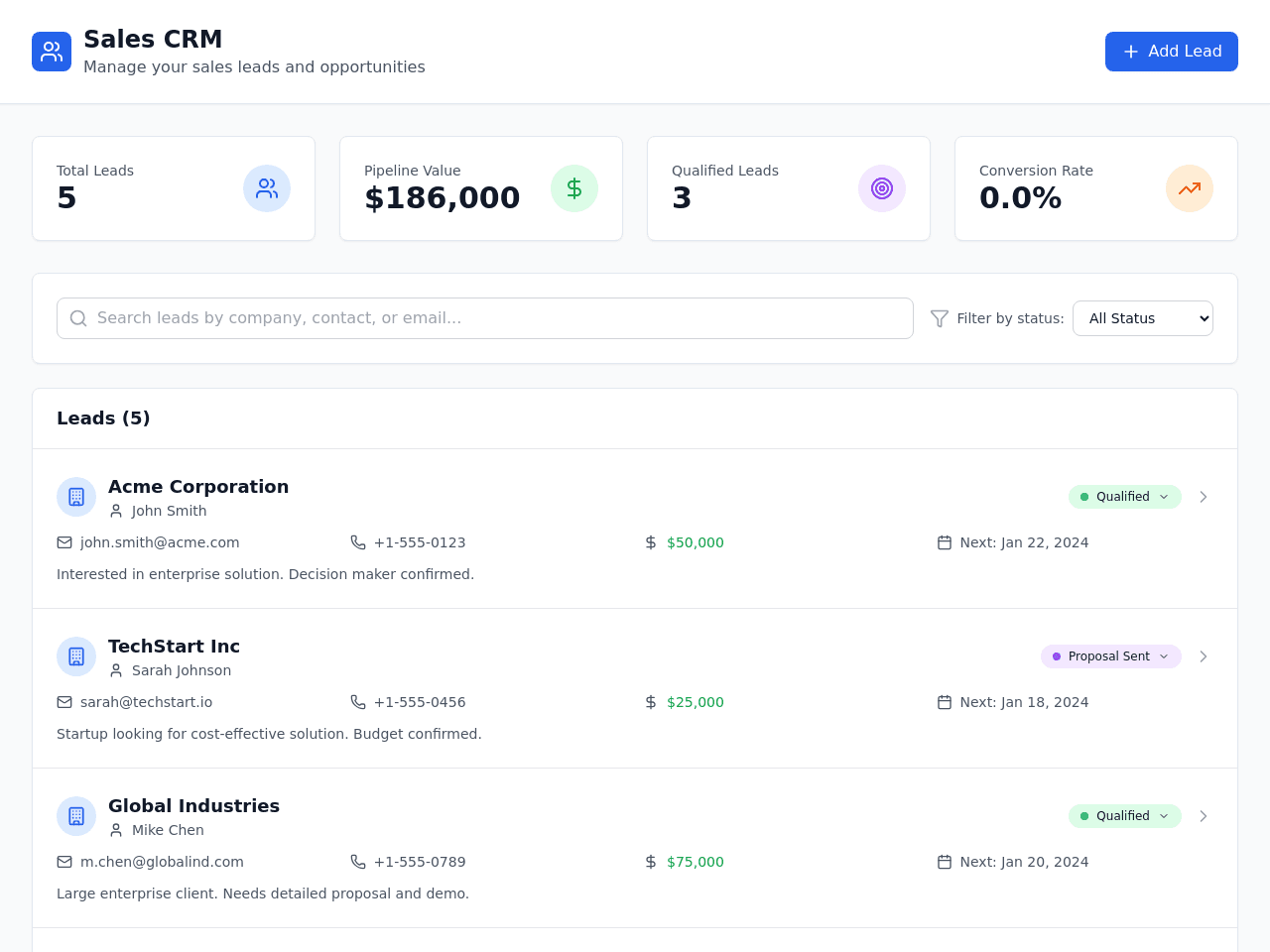Screen dimensions: 1270x952
Task: Click the TechStart note about budget confirmed
Action: coord(269,734)
